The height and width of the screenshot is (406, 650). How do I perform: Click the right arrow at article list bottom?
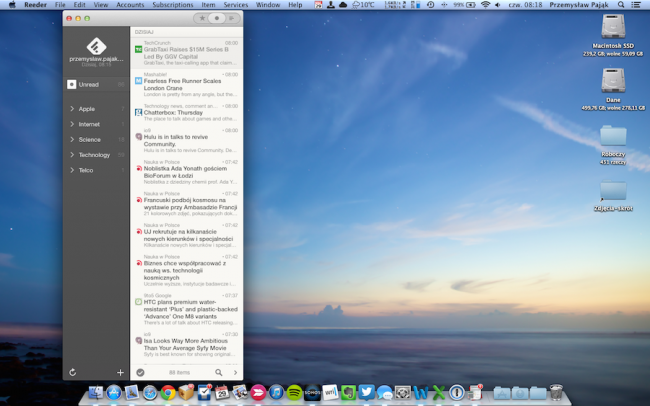(235, 372)
